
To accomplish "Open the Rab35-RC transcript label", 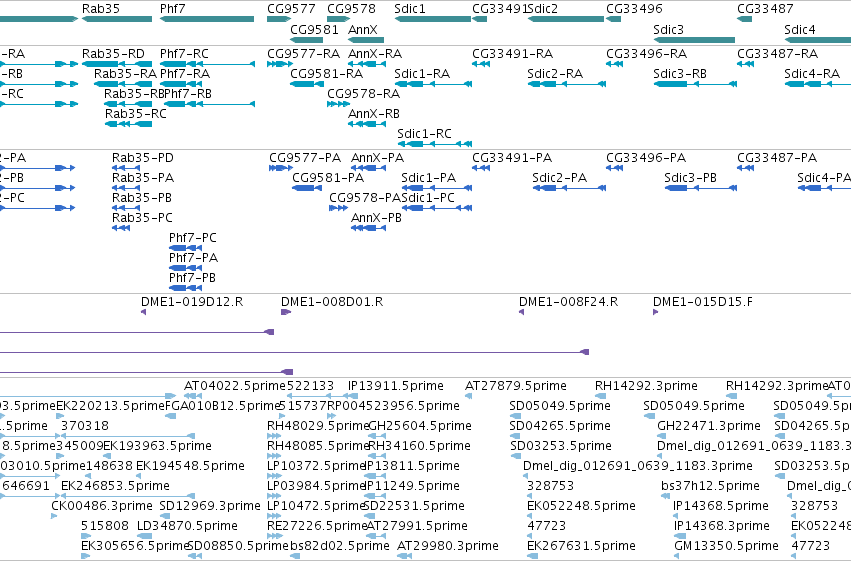I will (x=136, y=114).
